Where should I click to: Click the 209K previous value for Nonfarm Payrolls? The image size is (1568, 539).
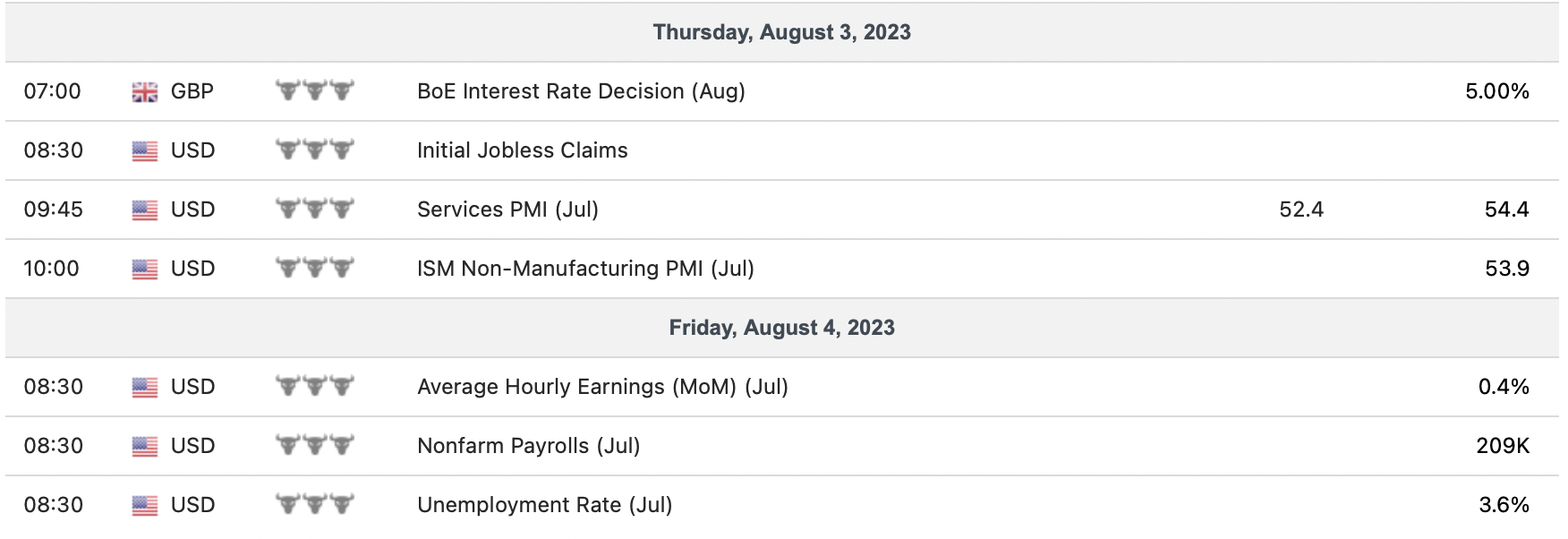point(1502,446)
